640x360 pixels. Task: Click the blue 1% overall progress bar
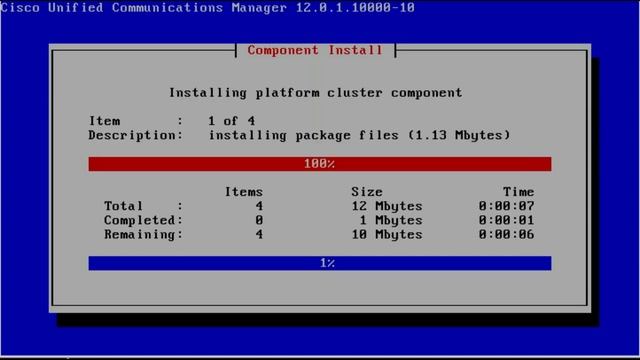[320, 263]
